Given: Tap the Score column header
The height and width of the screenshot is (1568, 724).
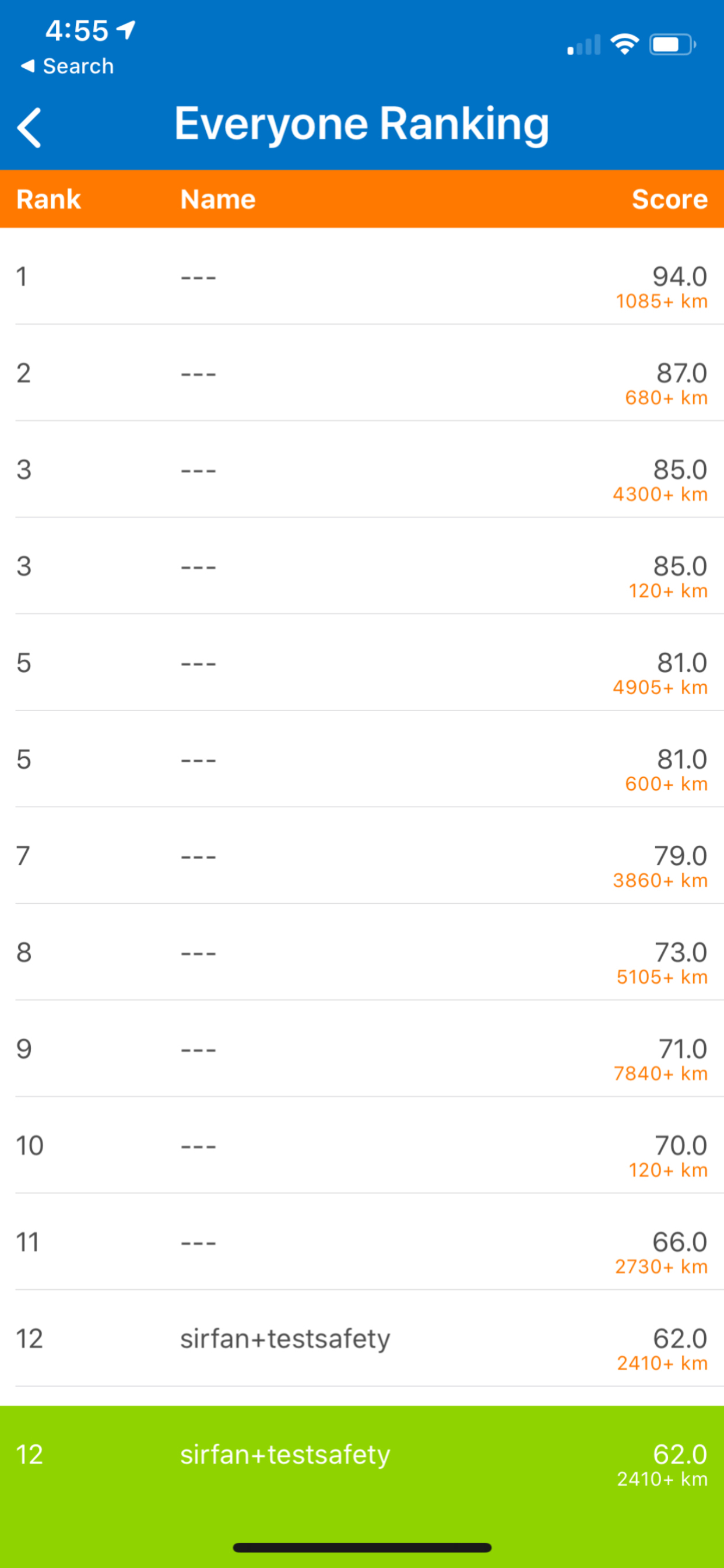Looking at the screenshot, I should [669, 199].
